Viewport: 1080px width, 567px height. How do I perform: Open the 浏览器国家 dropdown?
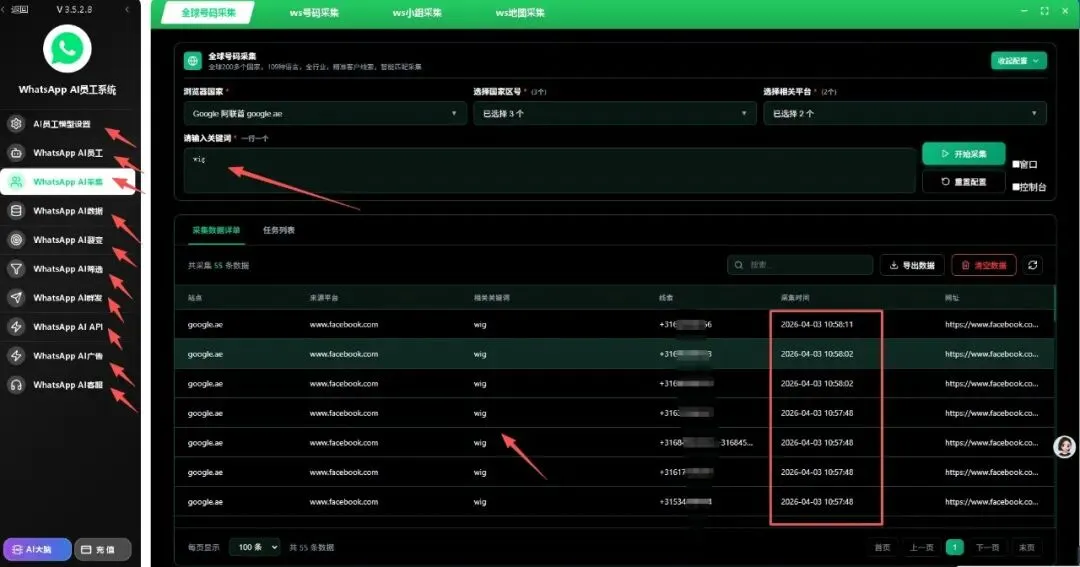click(325, 113)
